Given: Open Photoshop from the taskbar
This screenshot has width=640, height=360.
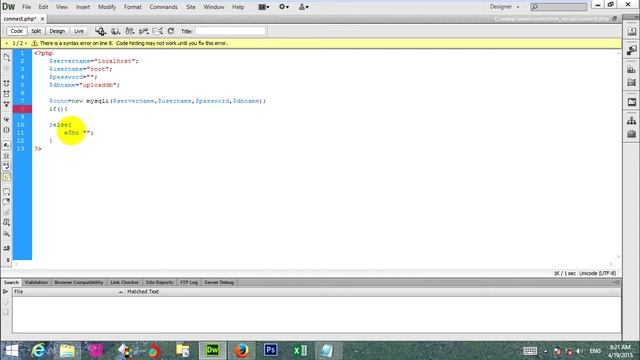Looking at the screenshot, I should (x=270, y=350).
